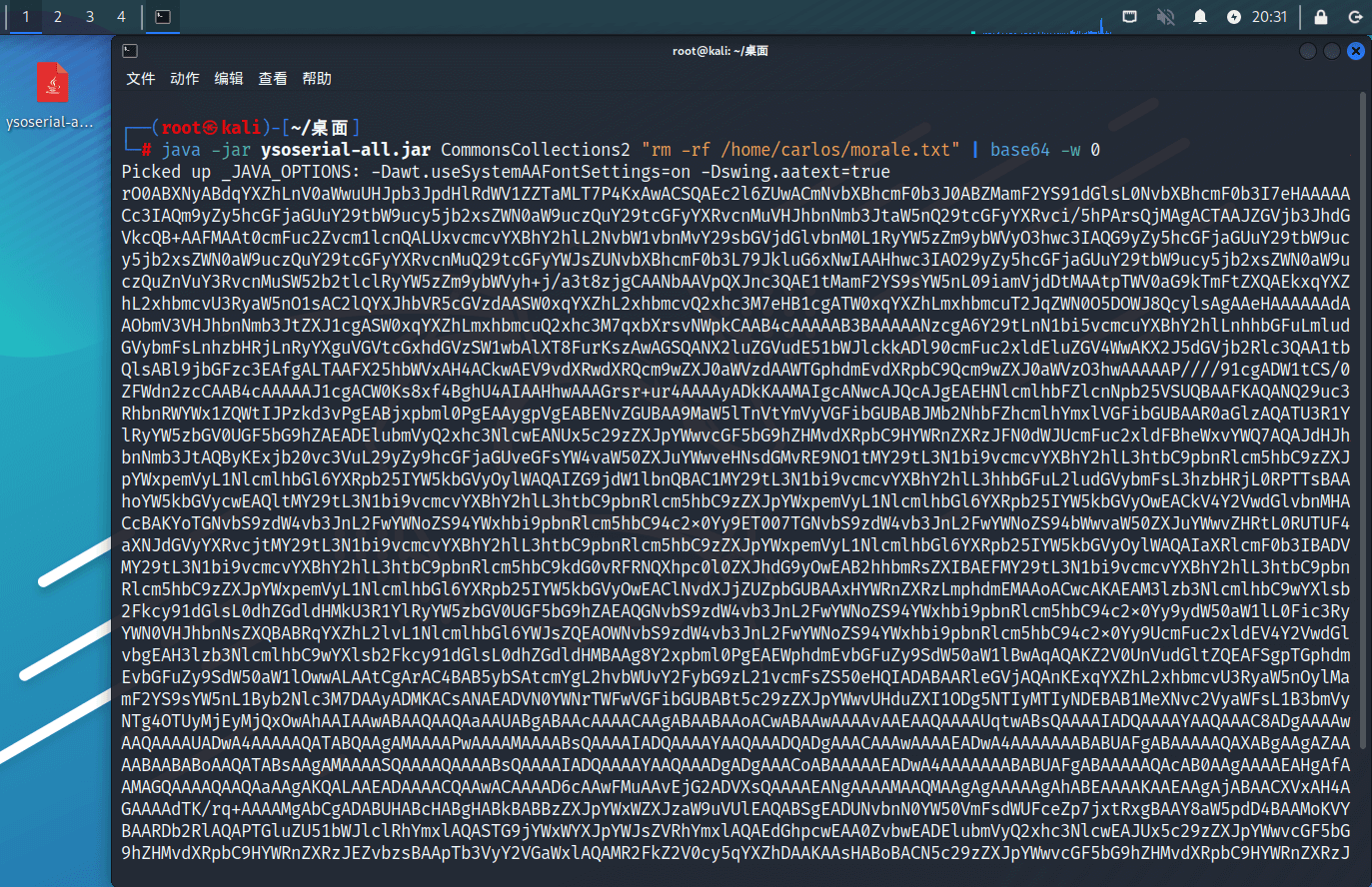The image size is (1372, 887).
Task: Switch to workspace 4
Action: tap(121, 17)
